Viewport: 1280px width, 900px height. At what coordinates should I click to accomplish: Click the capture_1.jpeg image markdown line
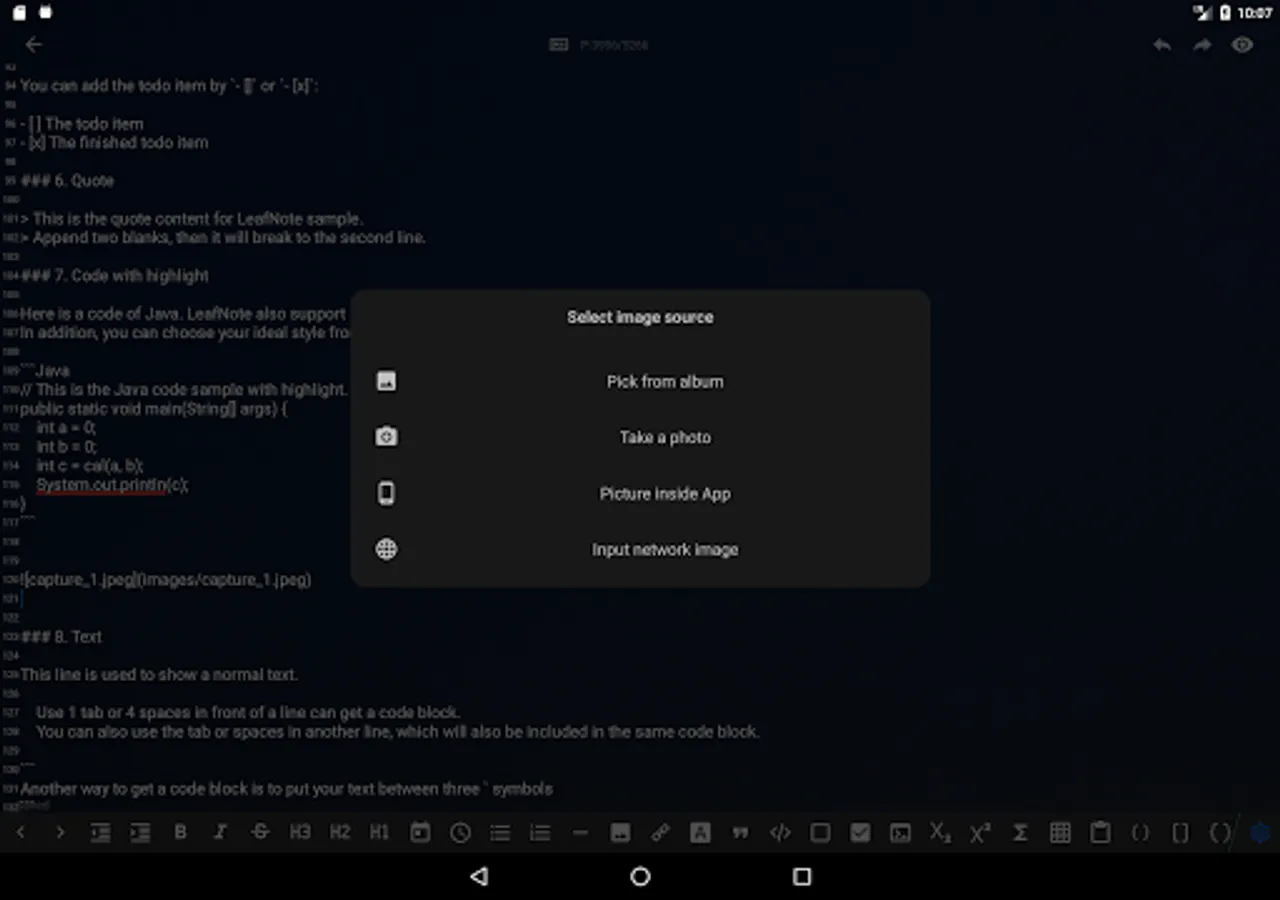166,580
